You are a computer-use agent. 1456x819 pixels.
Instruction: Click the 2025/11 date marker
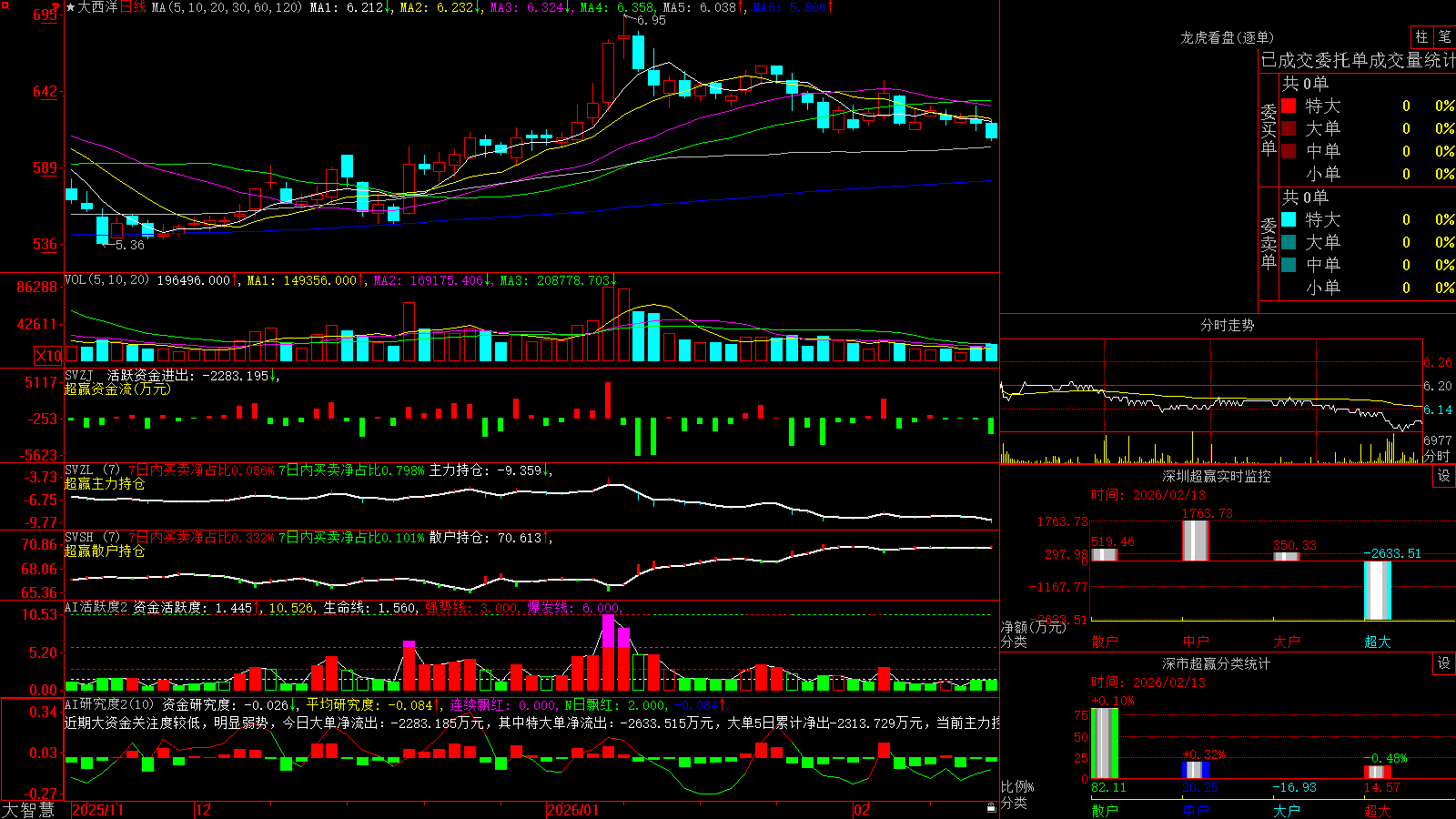[97, 810]
